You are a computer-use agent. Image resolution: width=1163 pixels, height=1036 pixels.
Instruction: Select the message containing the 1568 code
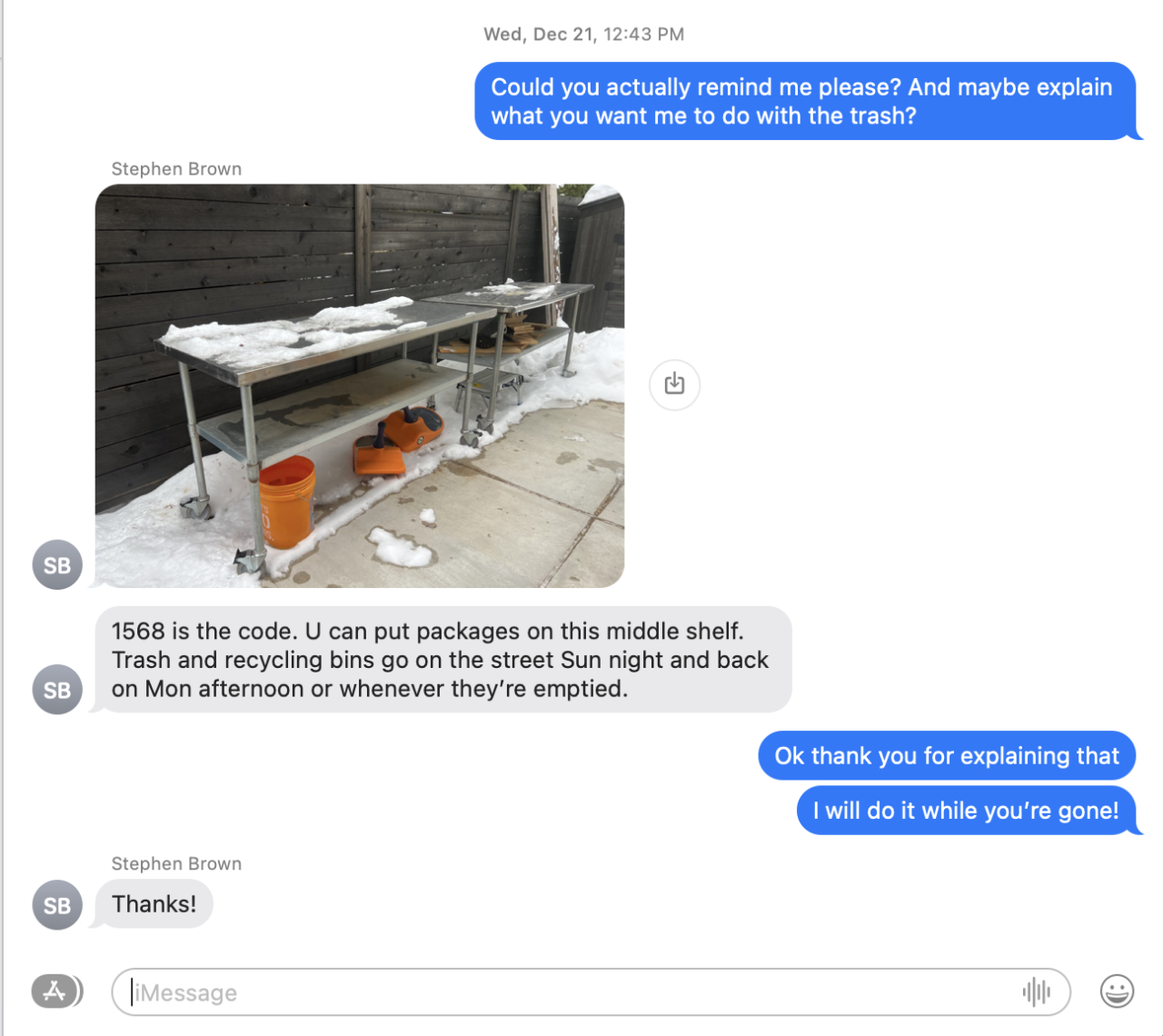(442, 660)
